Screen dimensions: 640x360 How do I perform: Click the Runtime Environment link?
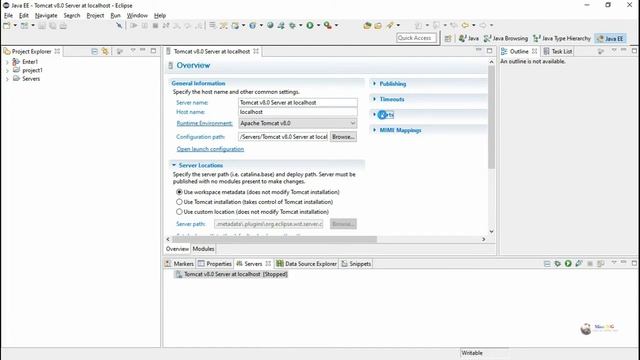point(204,123)
